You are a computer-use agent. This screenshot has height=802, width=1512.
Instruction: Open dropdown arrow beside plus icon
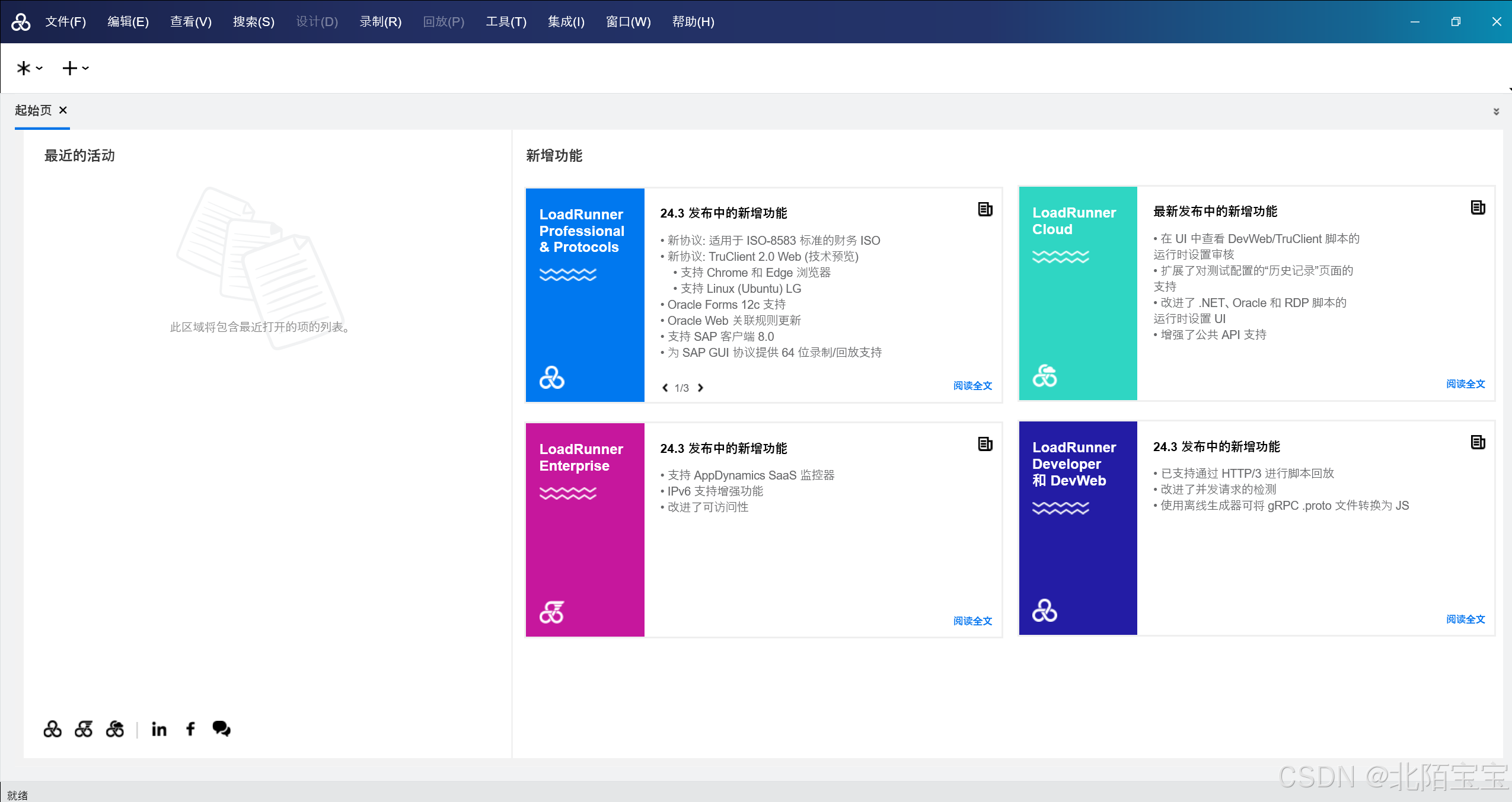pyautogui.click(x=86, y=69)
